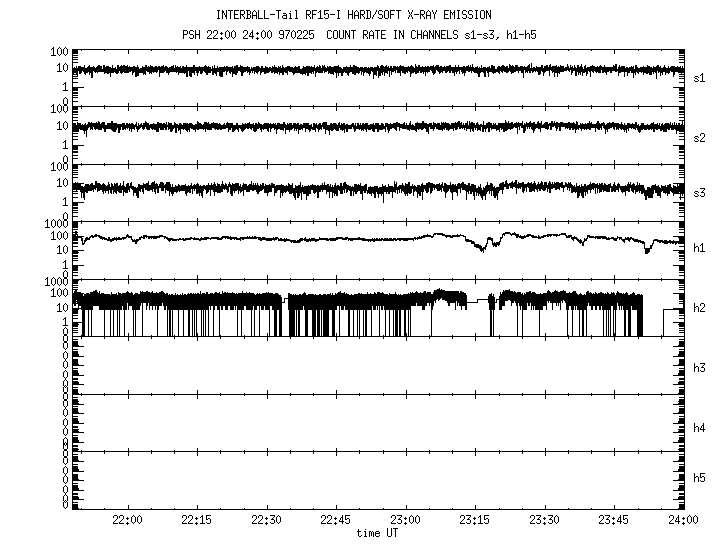720x550 pixels.
Task: Select the 22:15 time axis label
Action: tap(196, 520)
